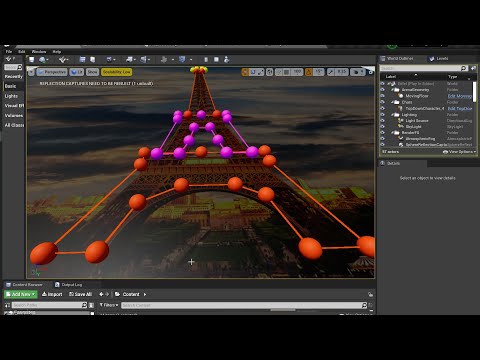Toggle visibility of AtmosphericFog actor
The image size is (480, 360).
pos(382,138)
